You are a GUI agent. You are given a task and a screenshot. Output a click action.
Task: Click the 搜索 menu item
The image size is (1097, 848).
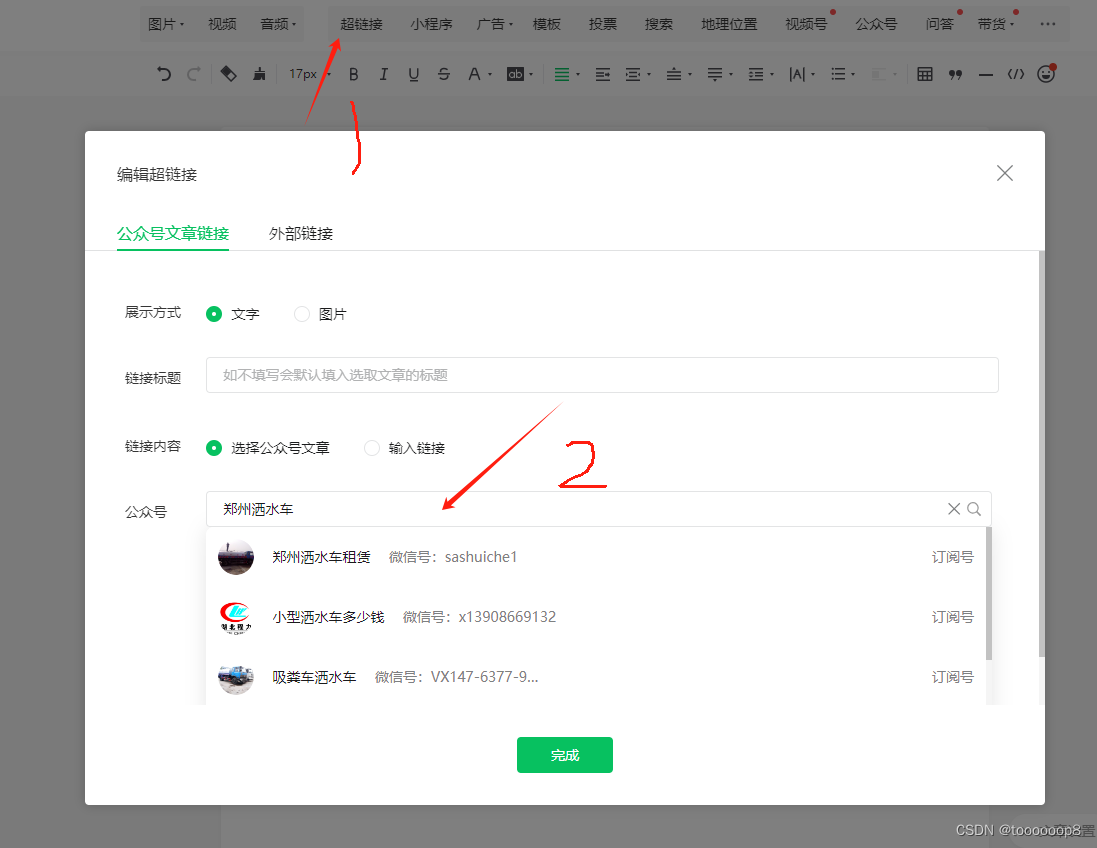[658, 24]
